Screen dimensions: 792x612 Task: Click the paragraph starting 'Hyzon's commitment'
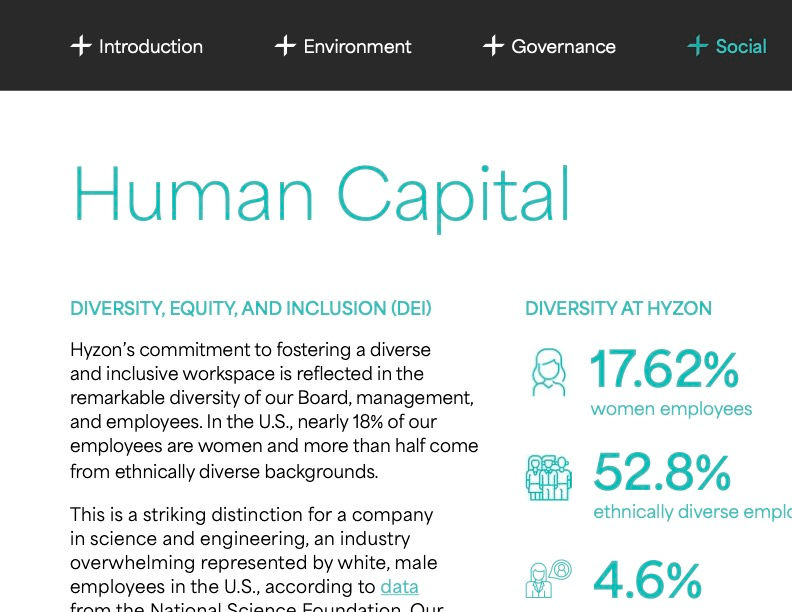[x=274, y=411]
